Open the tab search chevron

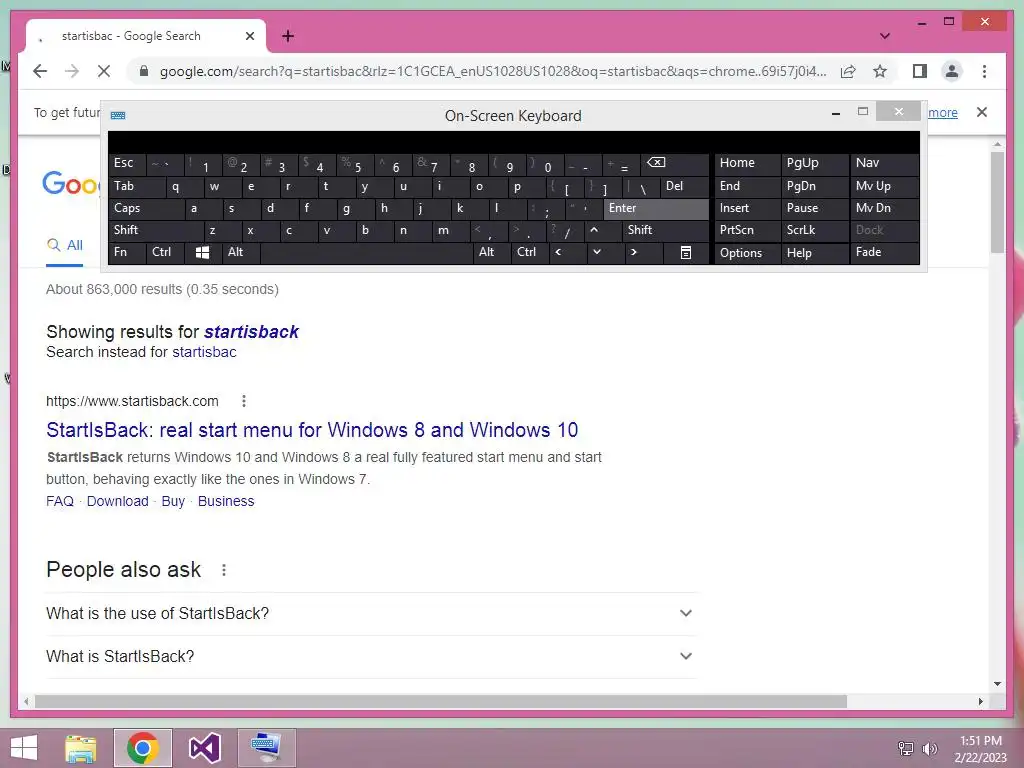885,36
